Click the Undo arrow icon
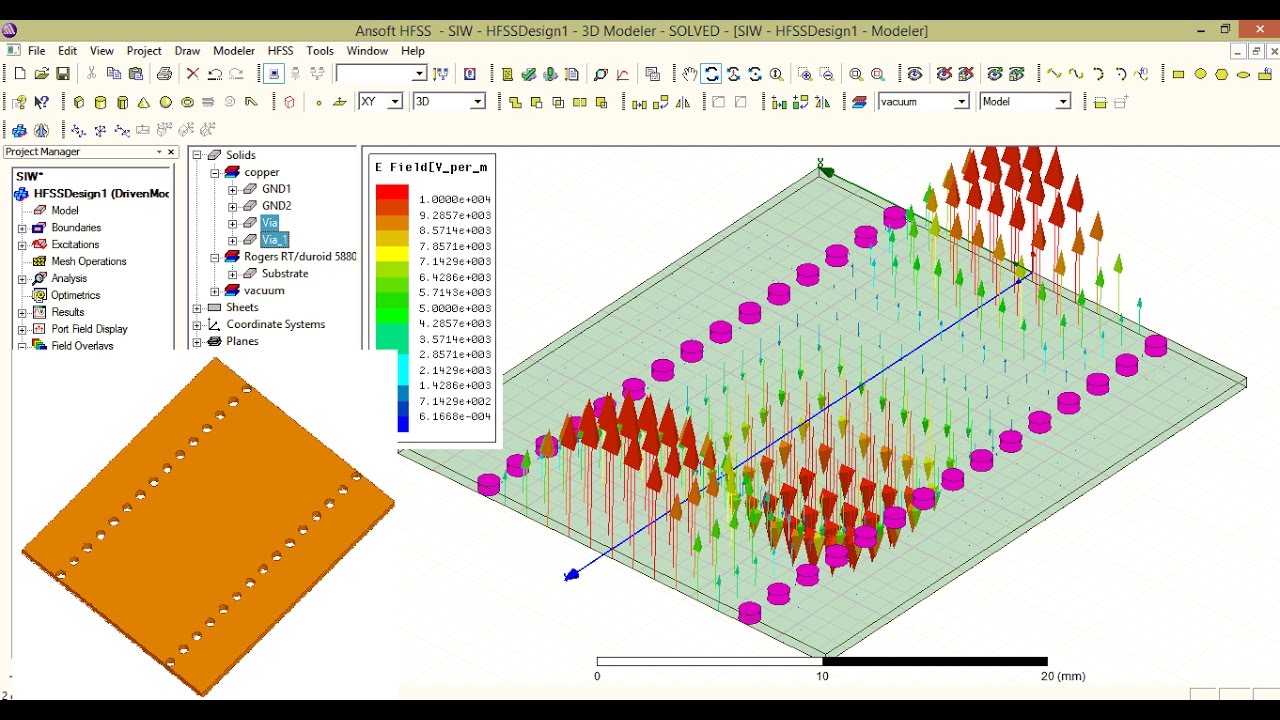This screenshot has height=720, width=1280. point(215,74)
